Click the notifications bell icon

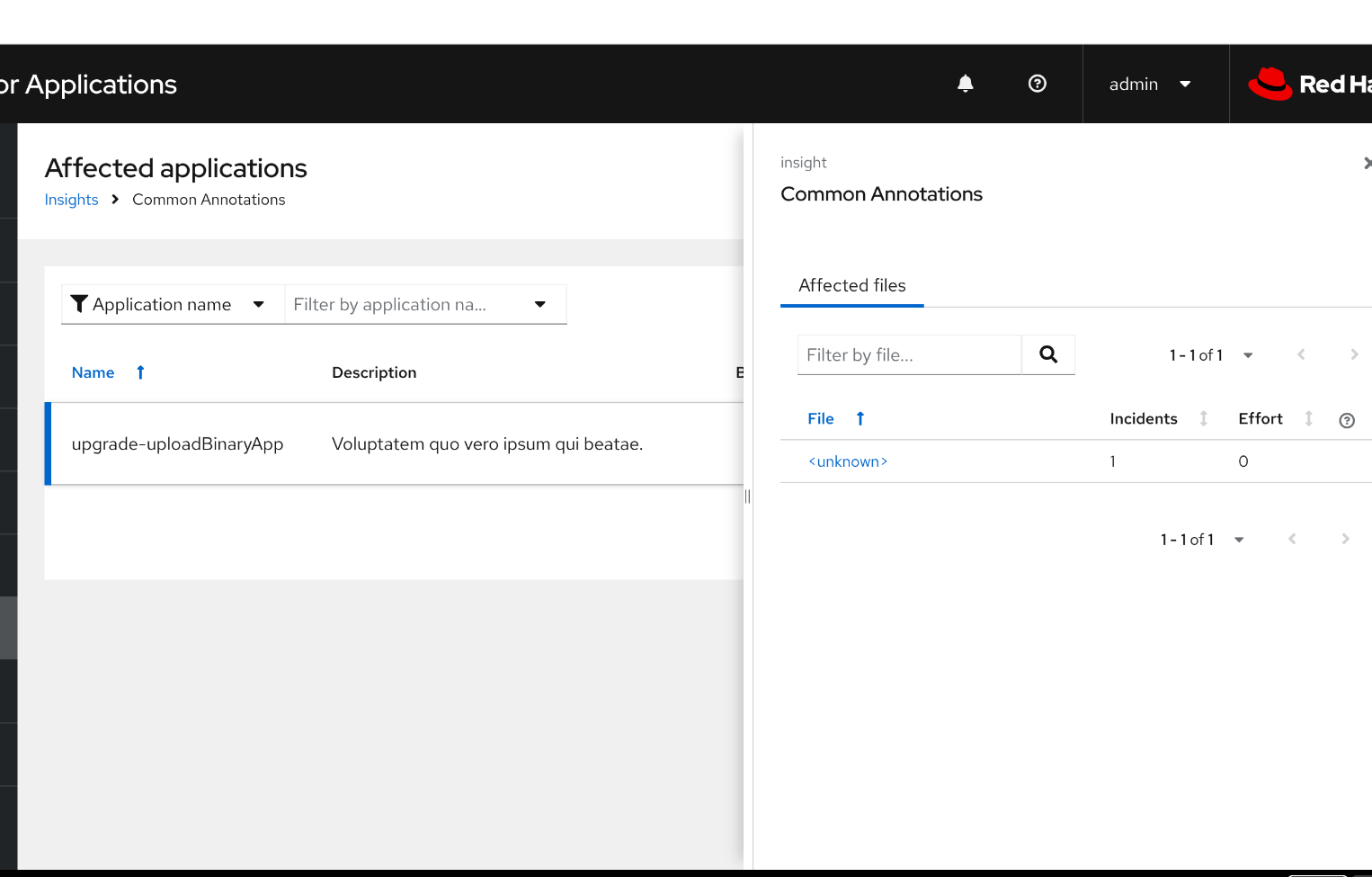[x=965, y=84]
